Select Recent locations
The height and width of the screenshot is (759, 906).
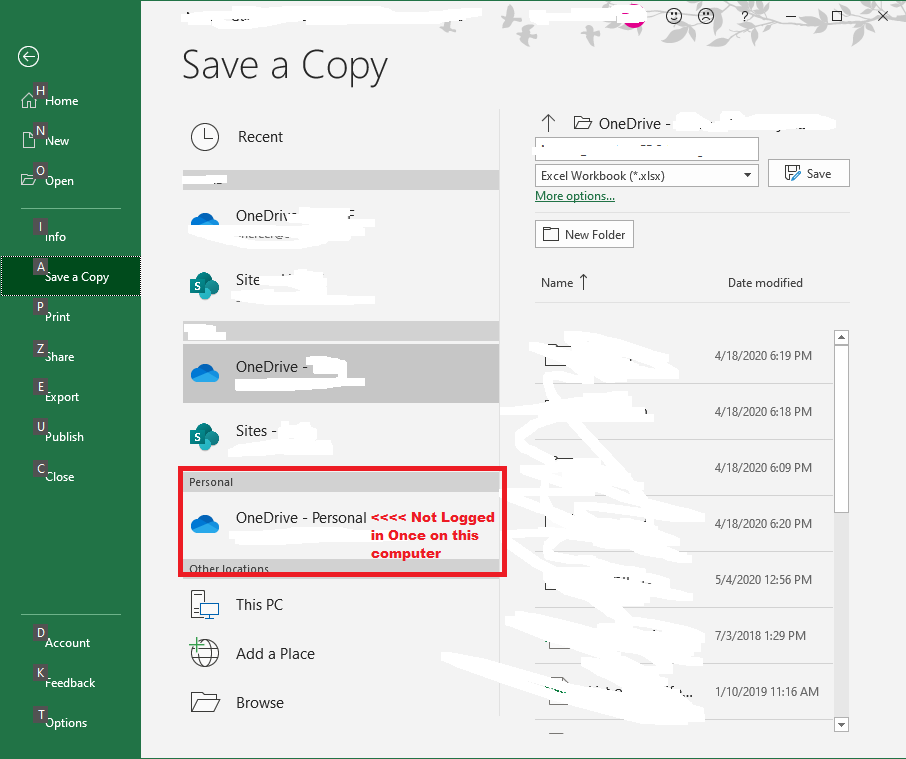[341, 137]
